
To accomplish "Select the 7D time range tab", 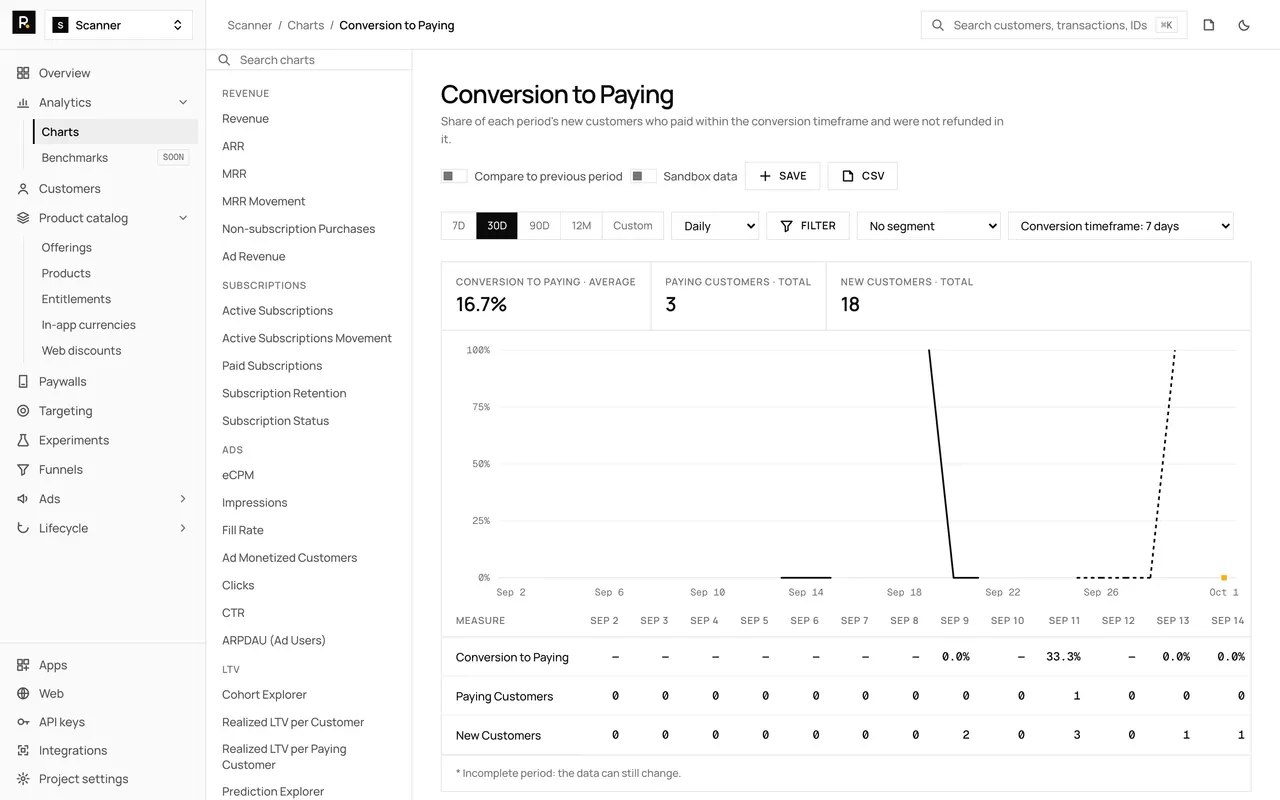I will [459, 226].
